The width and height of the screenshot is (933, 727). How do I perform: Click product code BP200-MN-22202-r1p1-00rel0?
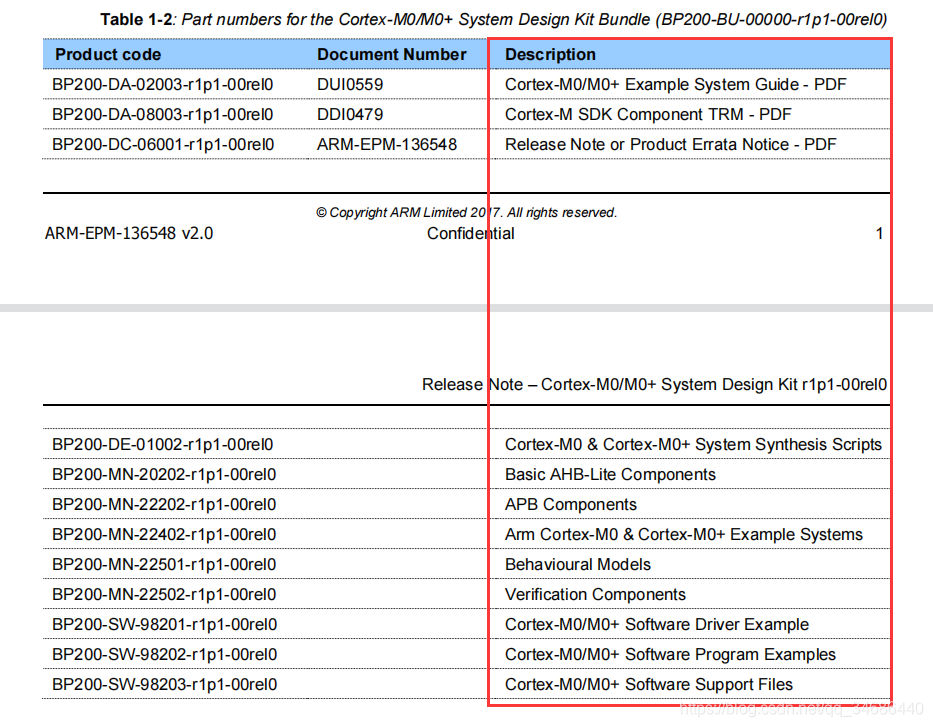[164, 504]
